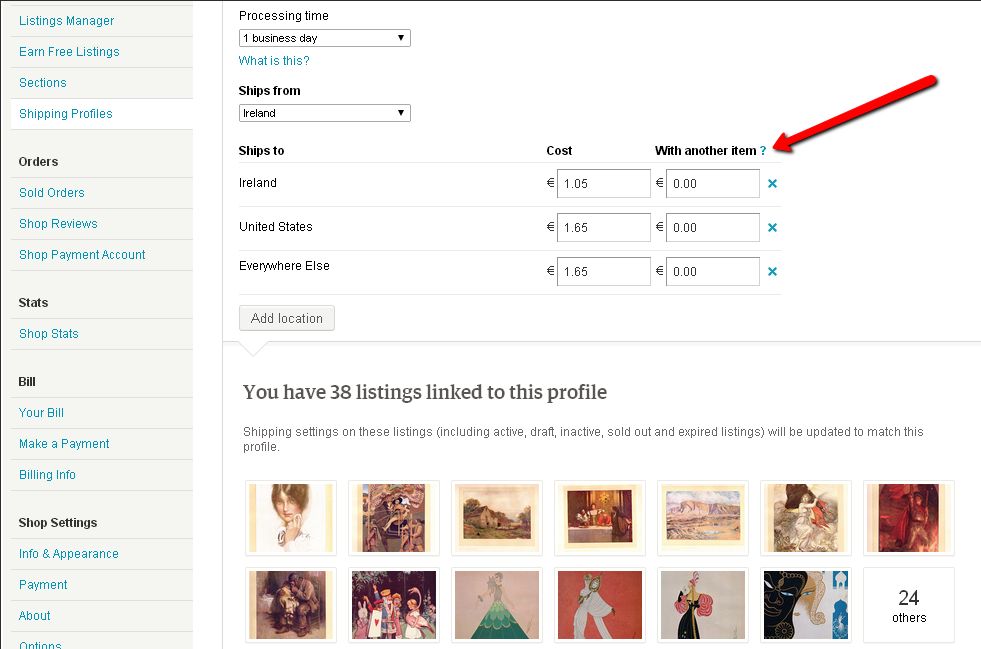
Task: Open Sold Orders page
Action: click(51, 193)
